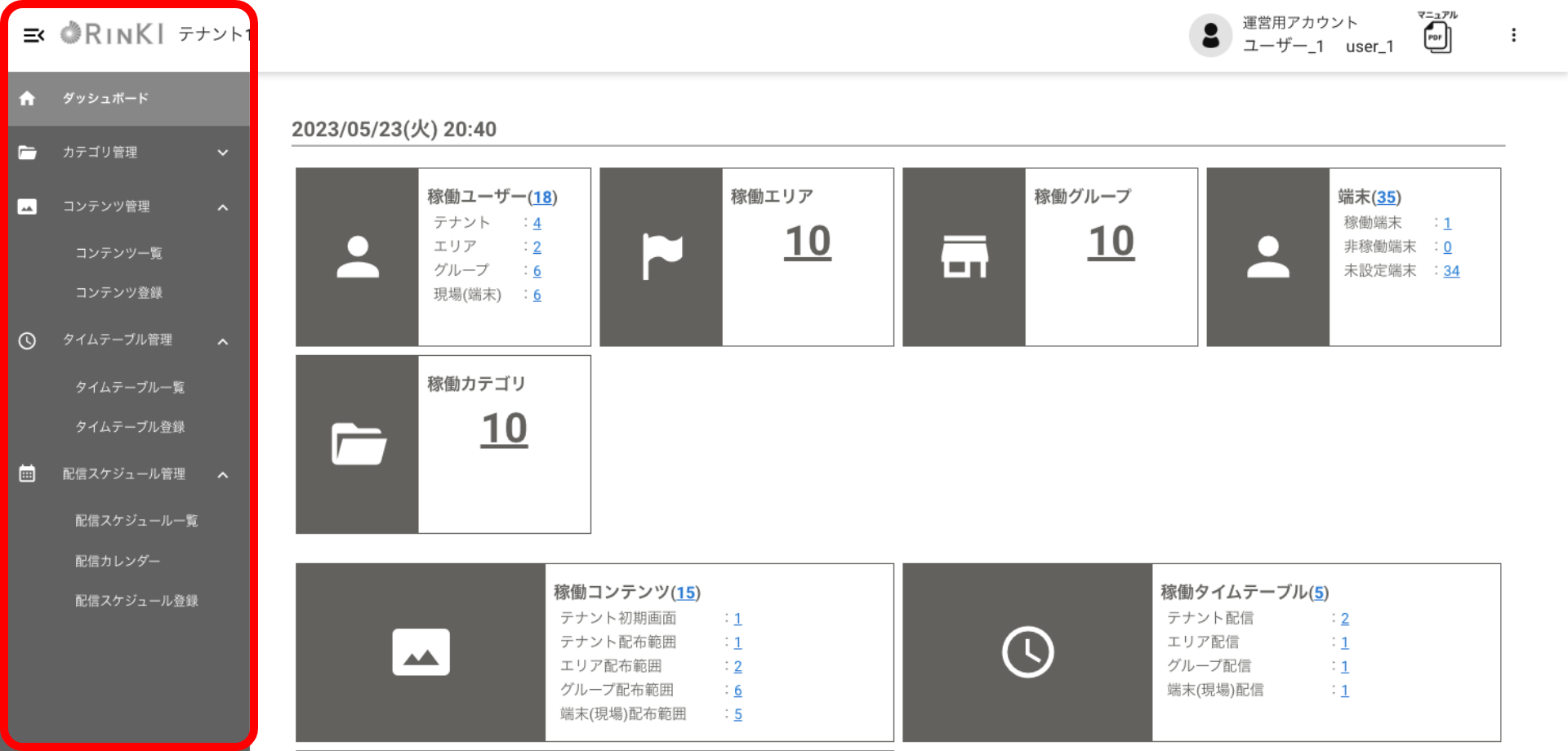Click the user account avatar icon
This screenshot has width=1568, height=751.
tap(1210, 35)
